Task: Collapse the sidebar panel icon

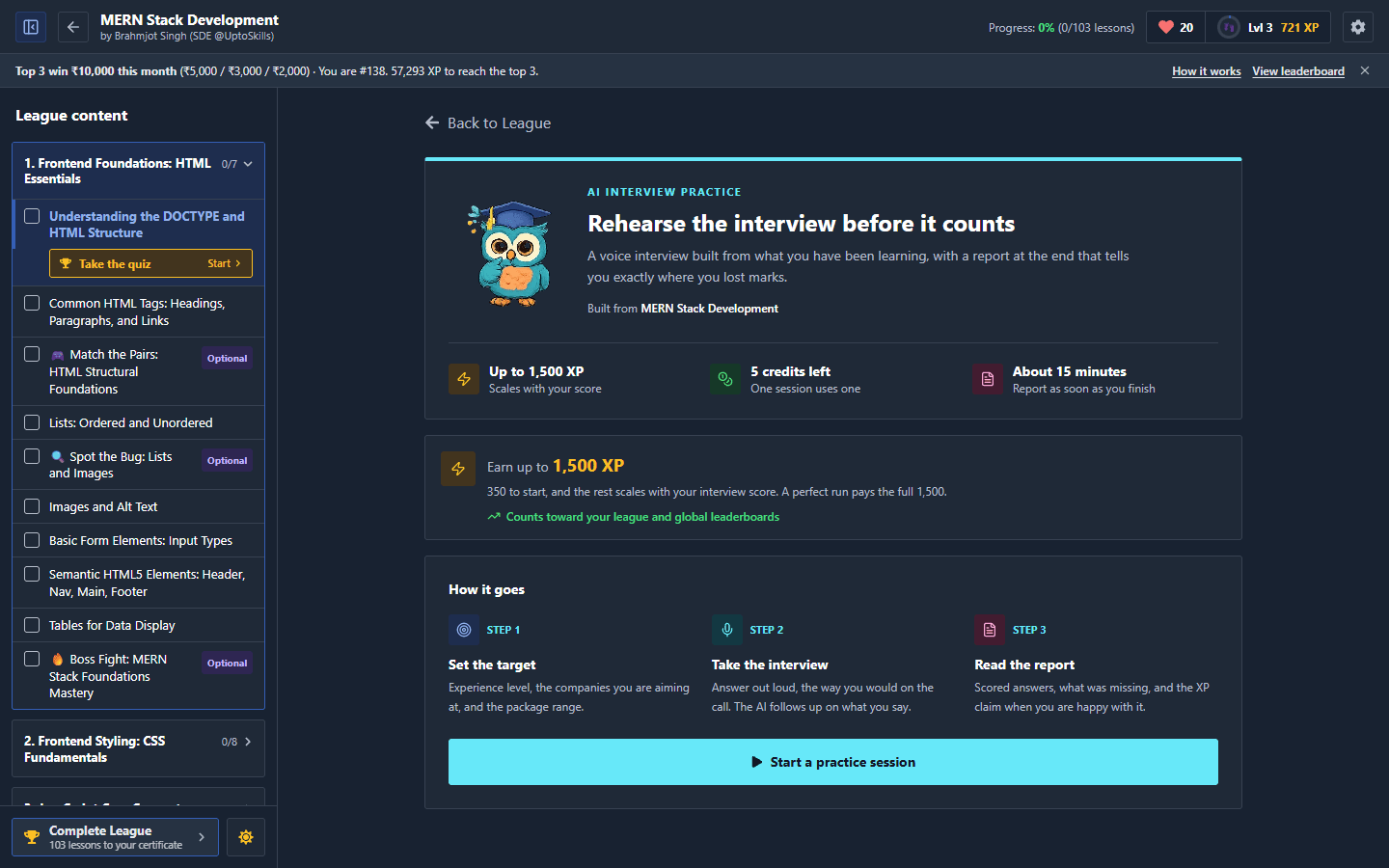Action: tap(31, 27)
